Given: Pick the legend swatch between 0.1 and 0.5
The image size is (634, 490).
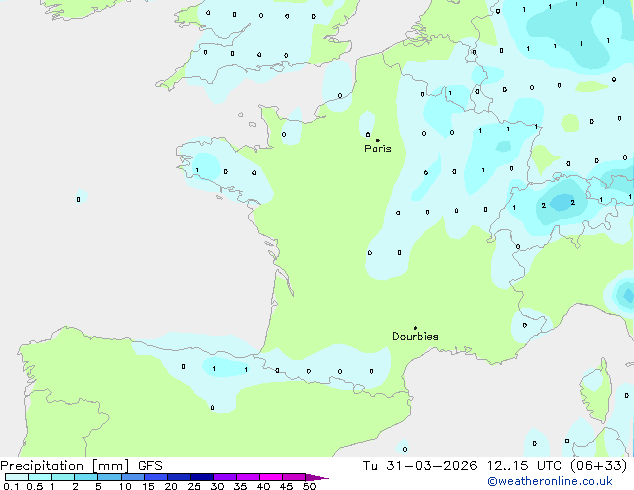Looking at the screenshot, I should click(x=17, y=477).
